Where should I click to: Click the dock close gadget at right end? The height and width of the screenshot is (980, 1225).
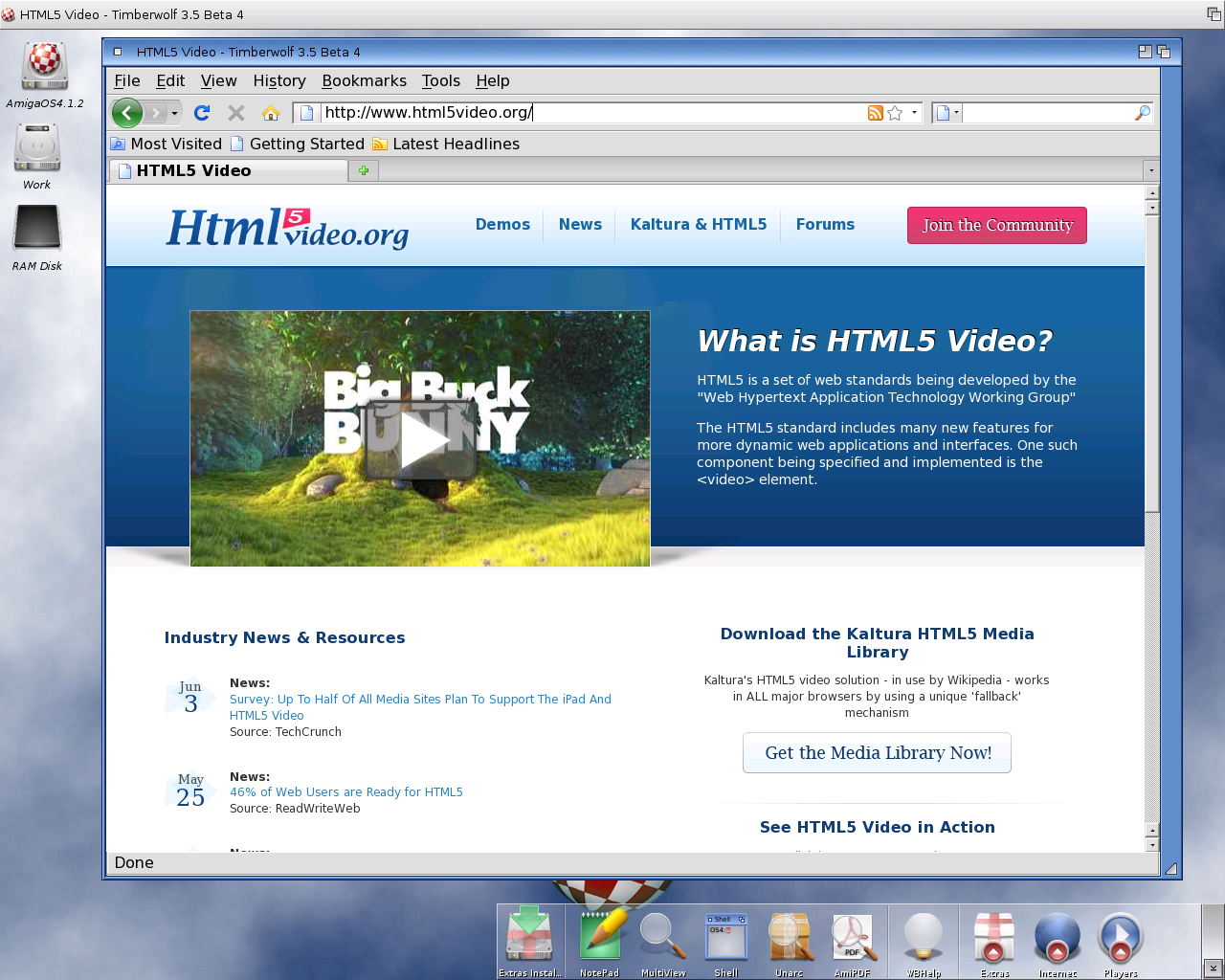(1213, 969)
